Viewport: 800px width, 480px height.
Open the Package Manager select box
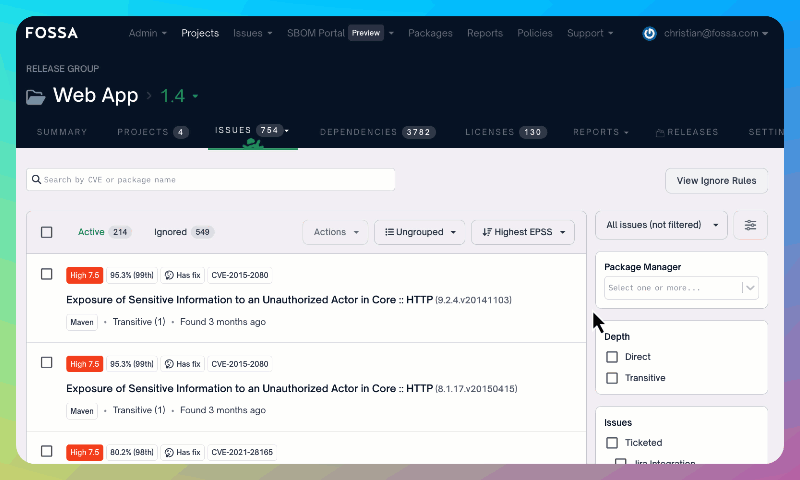tap(681, 288)
